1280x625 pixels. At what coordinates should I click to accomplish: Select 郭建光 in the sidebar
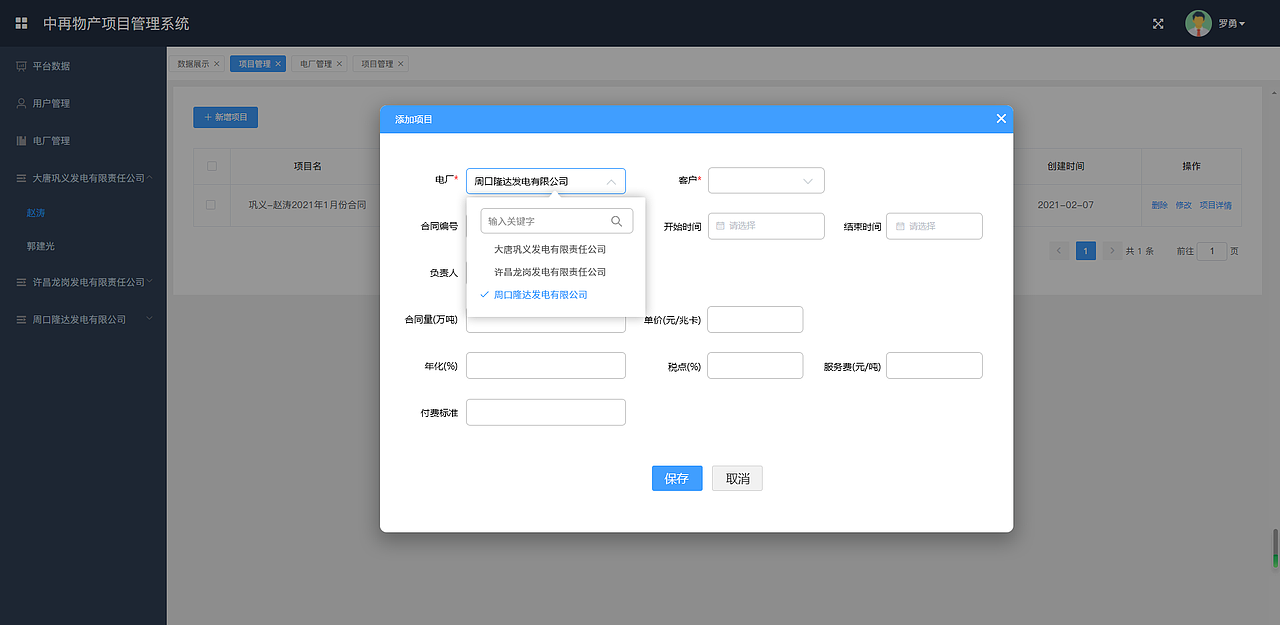tap(41, 246)
